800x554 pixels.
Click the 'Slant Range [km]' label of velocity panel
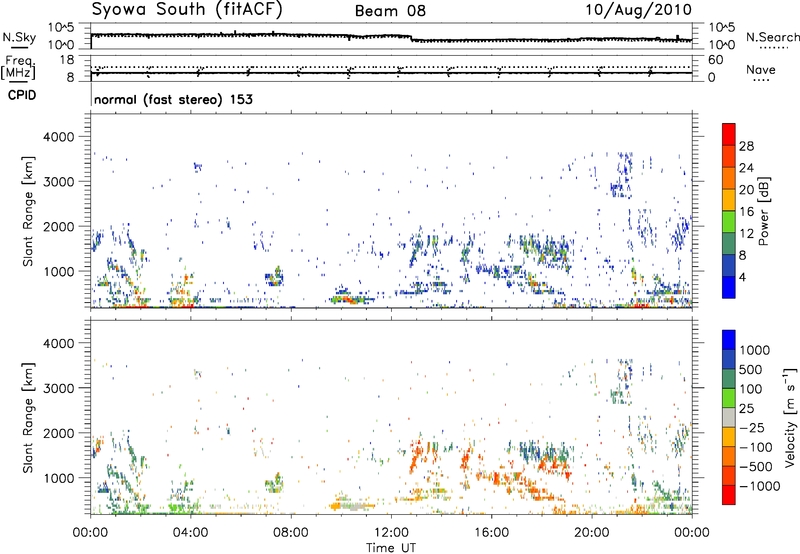coord(28,418)
